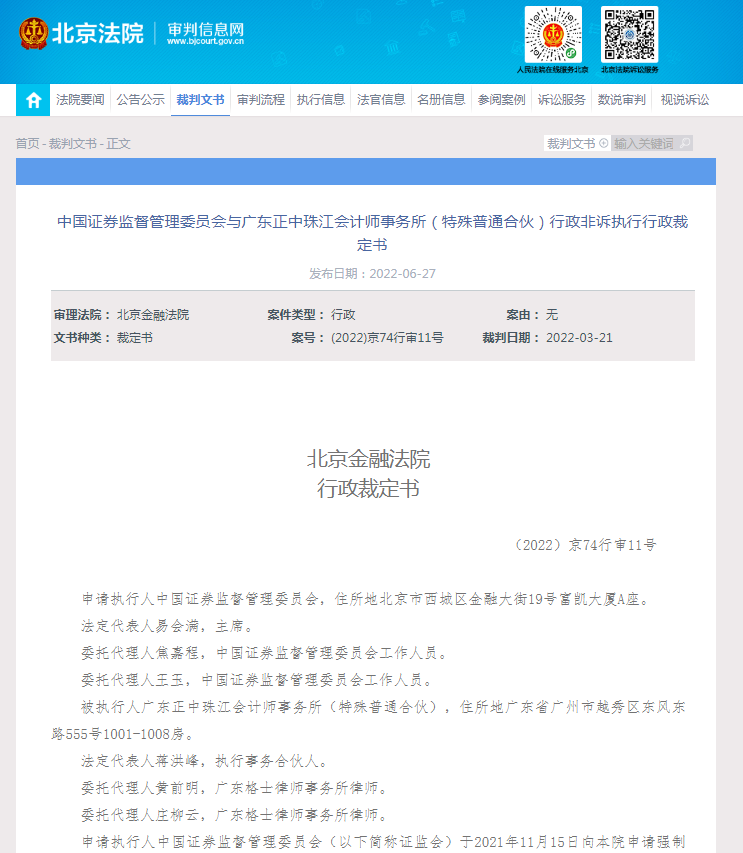This screenshot has width=743, height=853.
Task: Open the 法院要闻 menu item
Action: click(x=80, y=100)
